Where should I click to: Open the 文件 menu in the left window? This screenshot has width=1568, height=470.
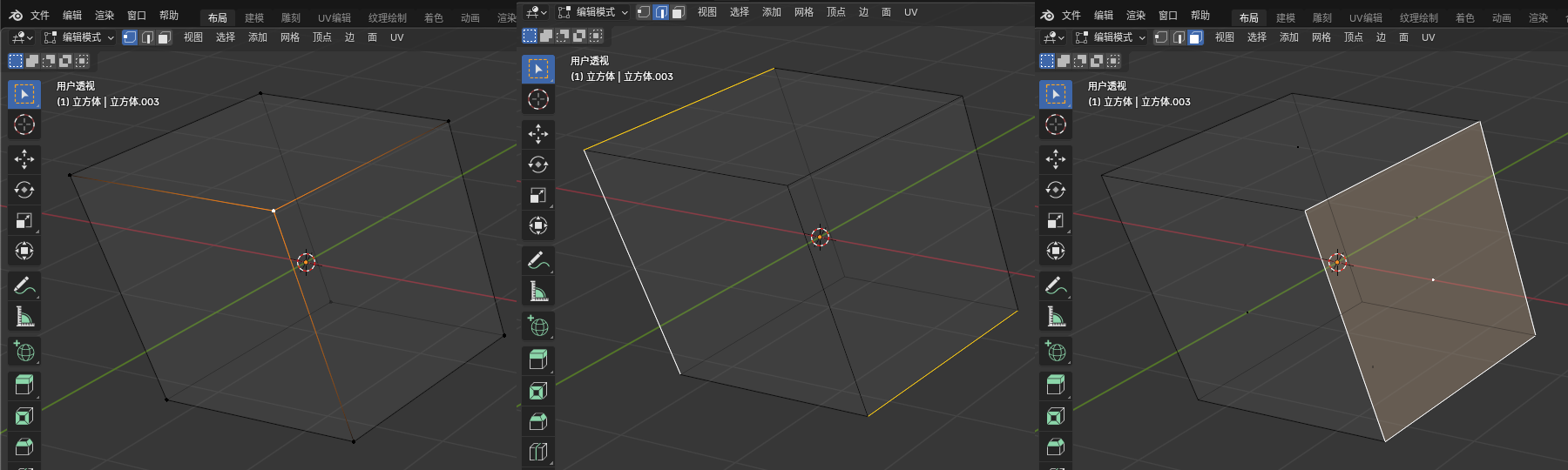click(x=40, y=16)
